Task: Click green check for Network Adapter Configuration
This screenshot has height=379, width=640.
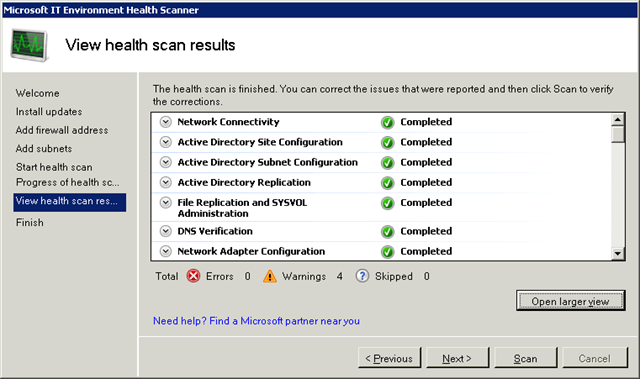Action: pos(387,252)
